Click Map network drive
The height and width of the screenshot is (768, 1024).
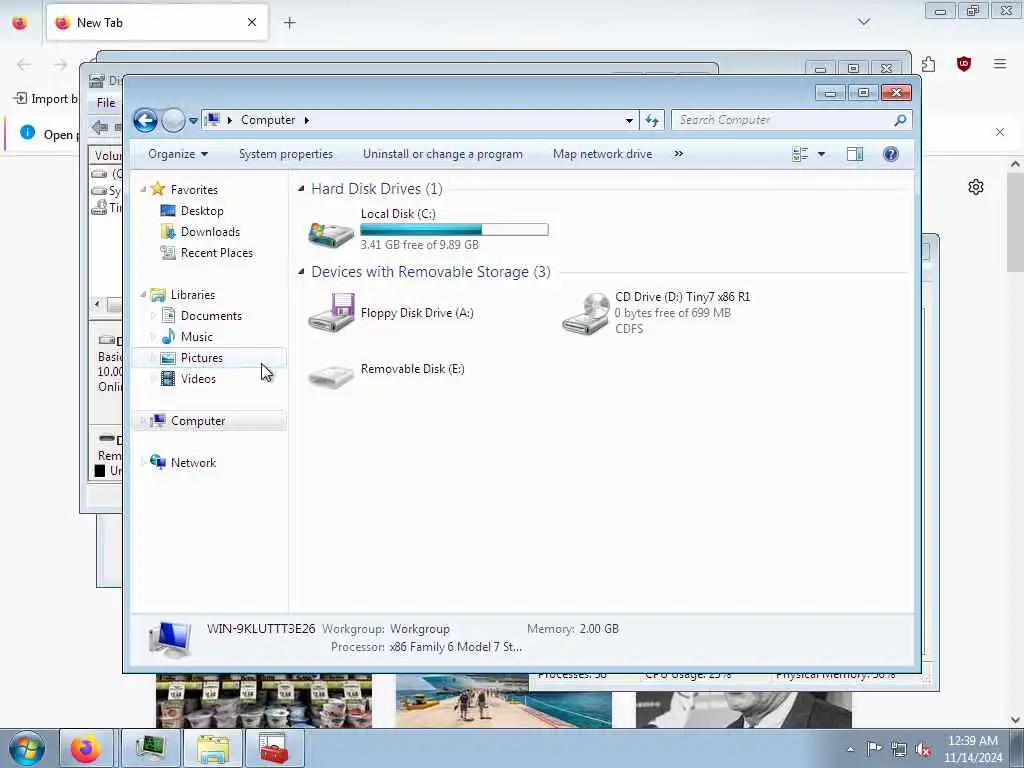[x=602, y=154]
